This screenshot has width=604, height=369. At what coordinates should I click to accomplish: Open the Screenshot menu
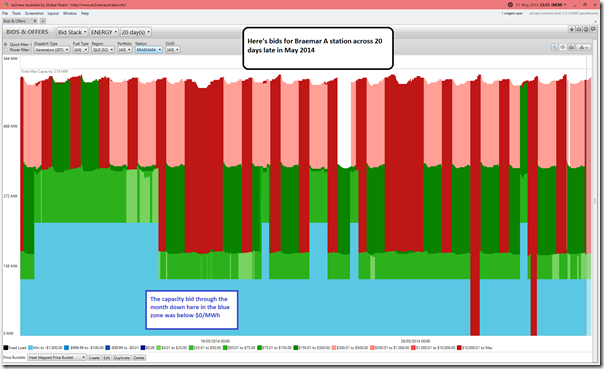pyautogui.click(x=34, y=13)
